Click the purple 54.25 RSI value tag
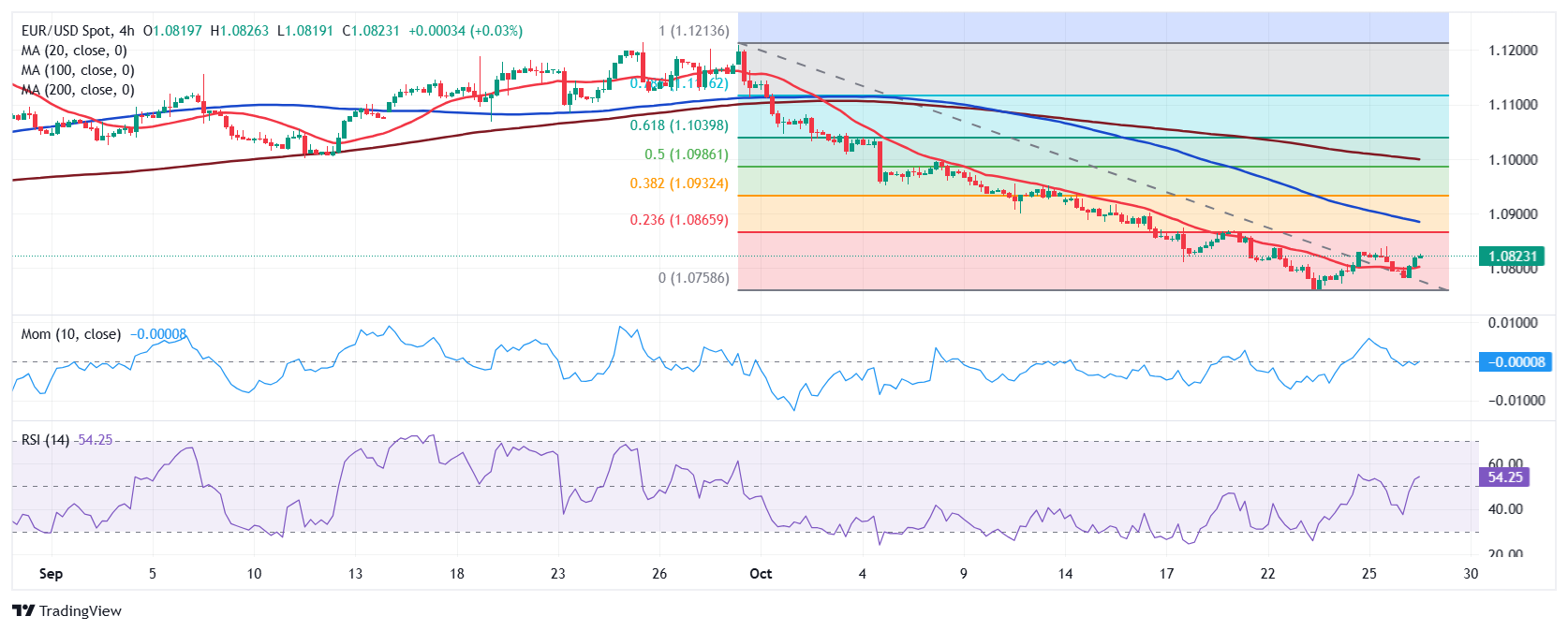Screen dimensions: 1568x631 (x=1504, y=477)
